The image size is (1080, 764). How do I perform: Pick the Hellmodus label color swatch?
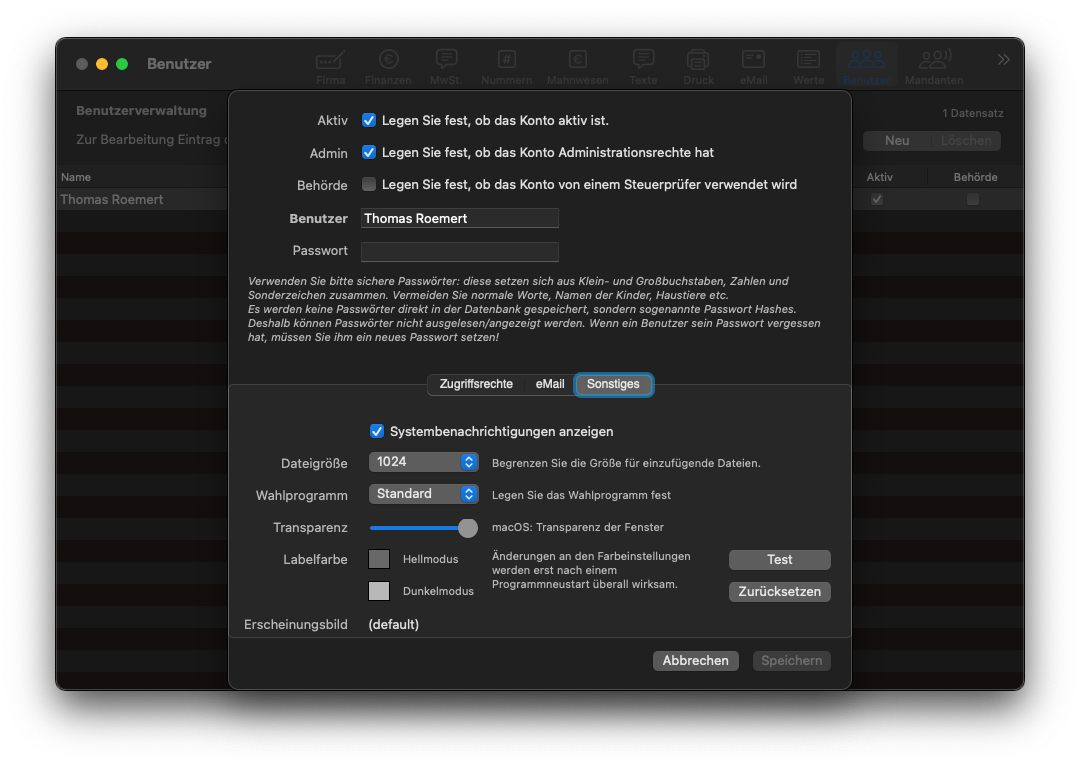[379, 559]
